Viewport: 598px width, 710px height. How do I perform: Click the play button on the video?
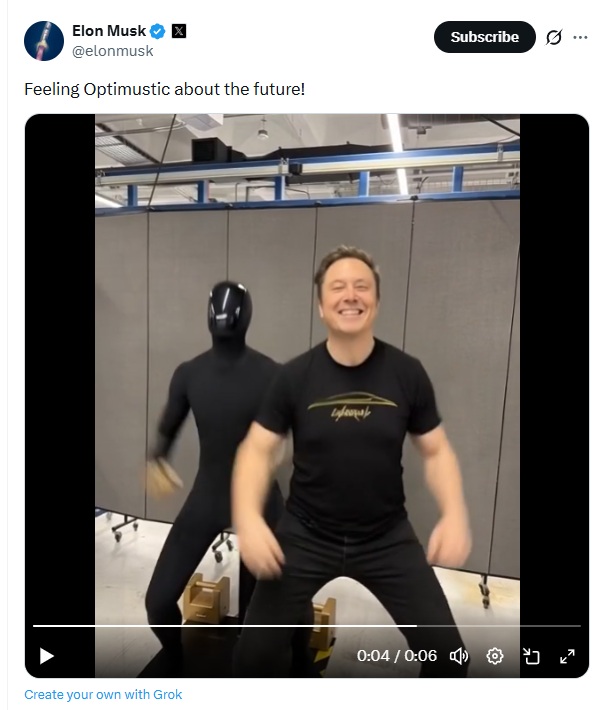coord(47,656)
